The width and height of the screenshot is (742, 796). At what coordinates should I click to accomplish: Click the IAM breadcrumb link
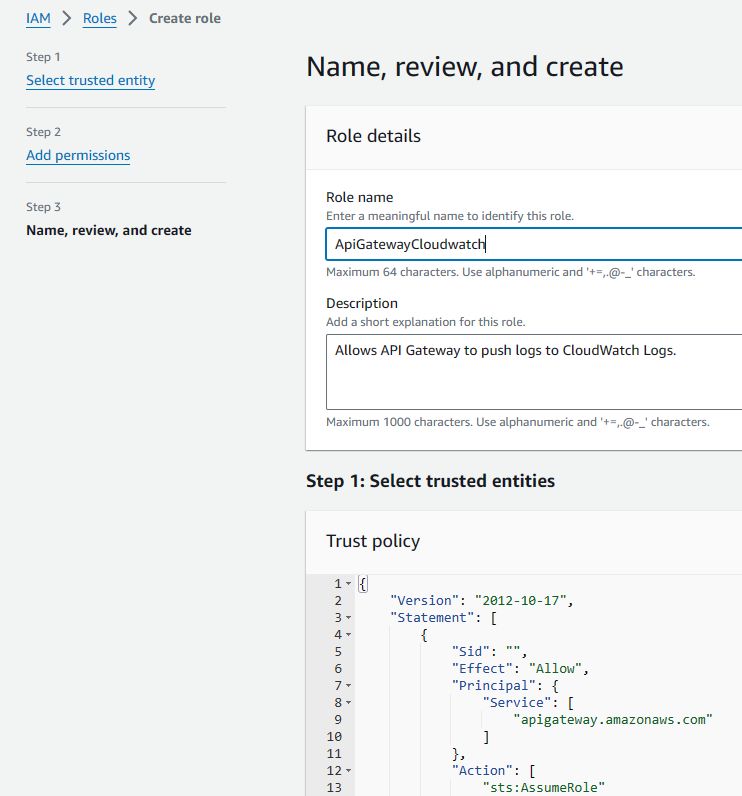[x=38, y=18]
